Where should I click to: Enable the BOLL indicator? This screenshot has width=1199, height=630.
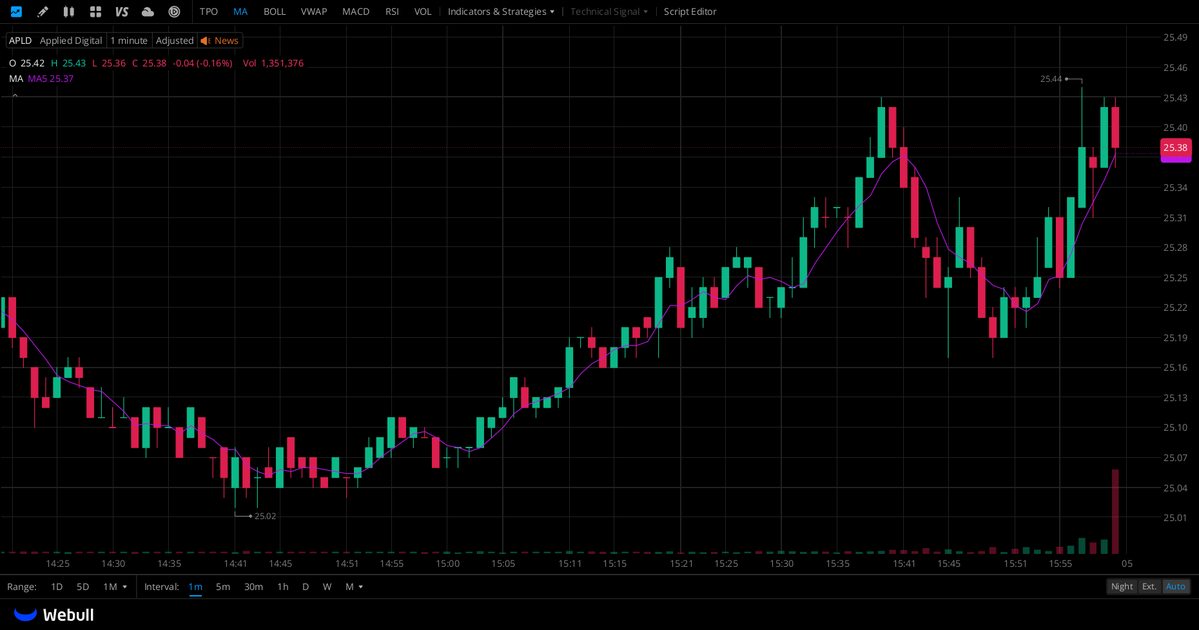tap(275, 11)
